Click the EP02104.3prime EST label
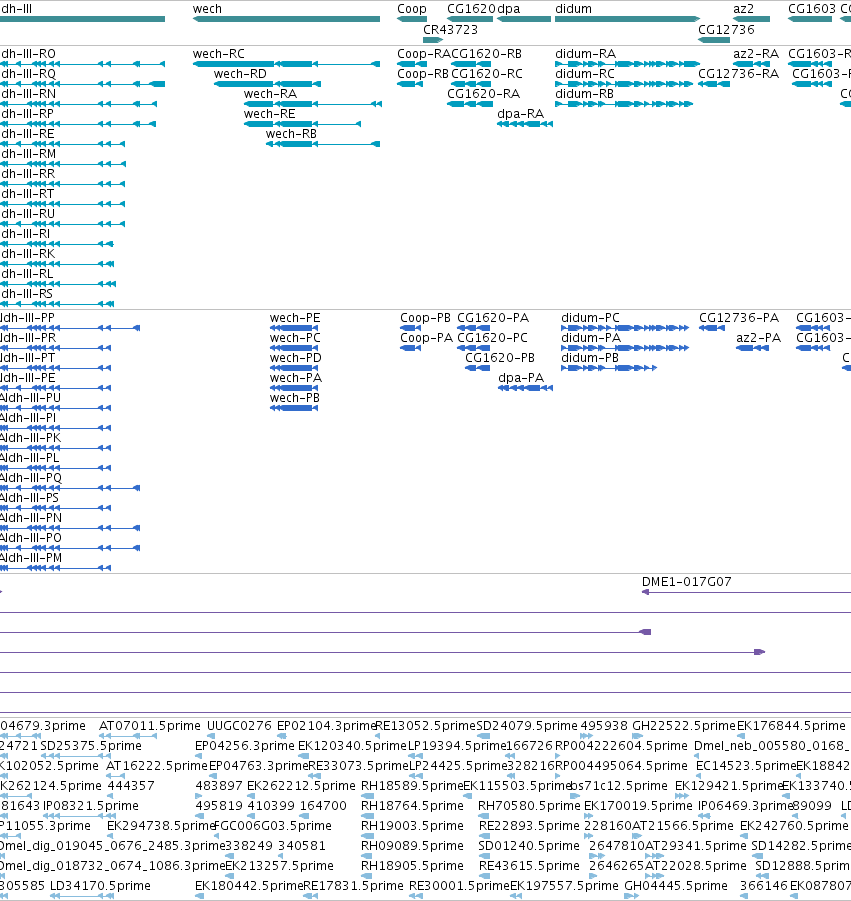This screenshot has height=901, width=851. (x=326, y=726)
